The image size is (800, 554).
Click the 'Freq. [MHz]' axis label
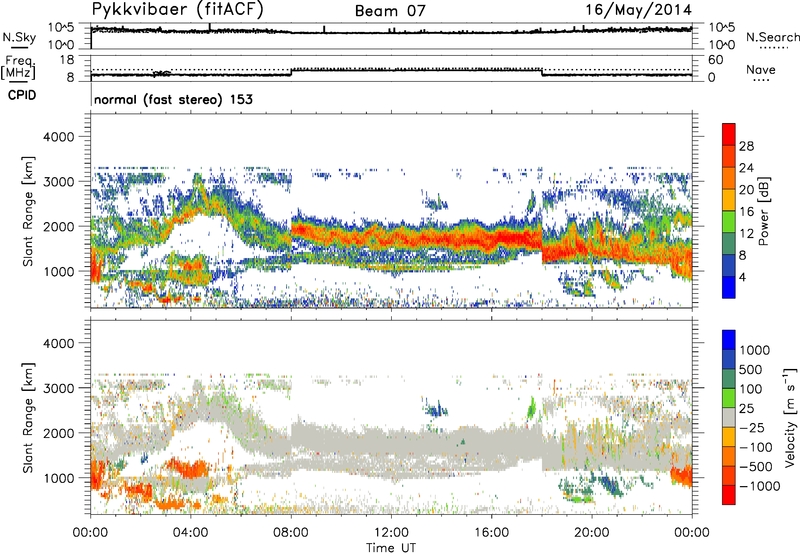(x=18, y=68)
